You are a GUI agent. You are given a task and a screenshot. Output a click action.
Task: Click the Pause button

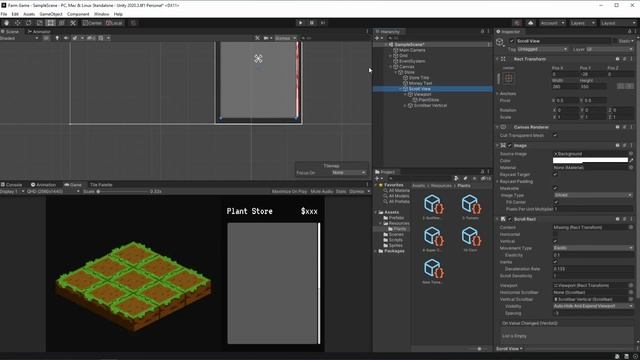(311, 23)
